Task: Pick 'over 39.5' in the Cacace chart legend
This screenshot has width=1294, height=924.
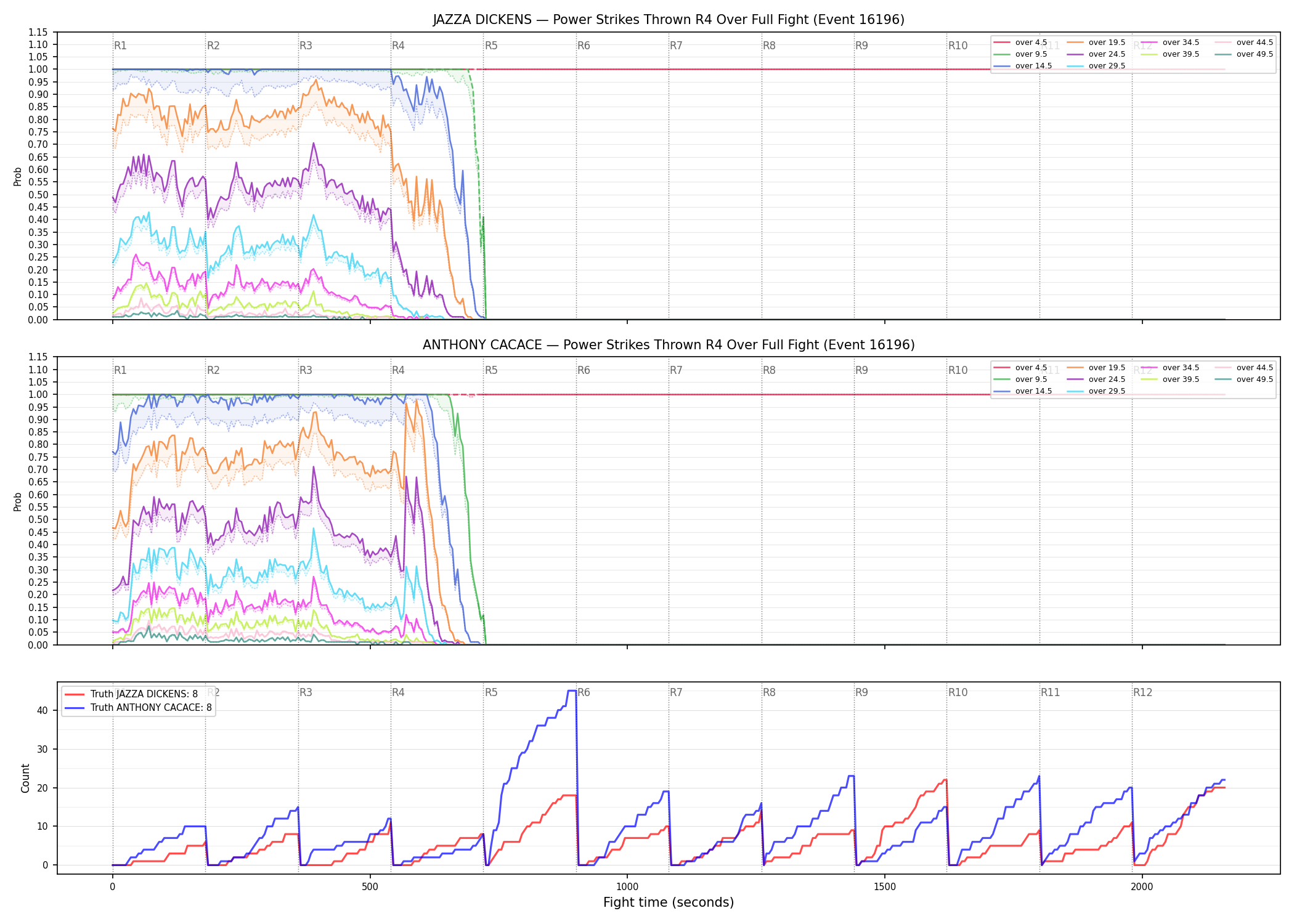Action: click(x=1170, y=379)
